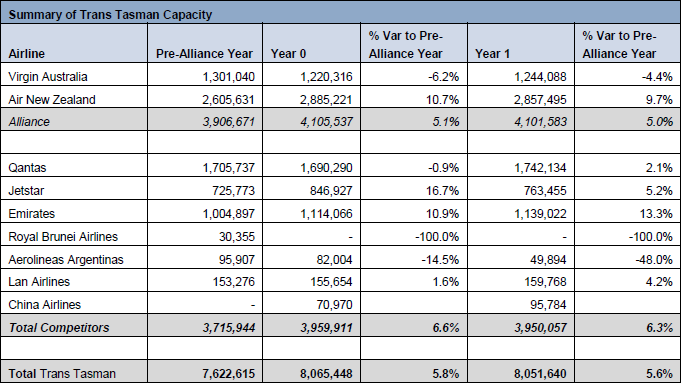The height and width of the screenshot is (383, 681).
Task: Select the Alliance pre-alliance value 3,906,671
Action: point(228,122)
